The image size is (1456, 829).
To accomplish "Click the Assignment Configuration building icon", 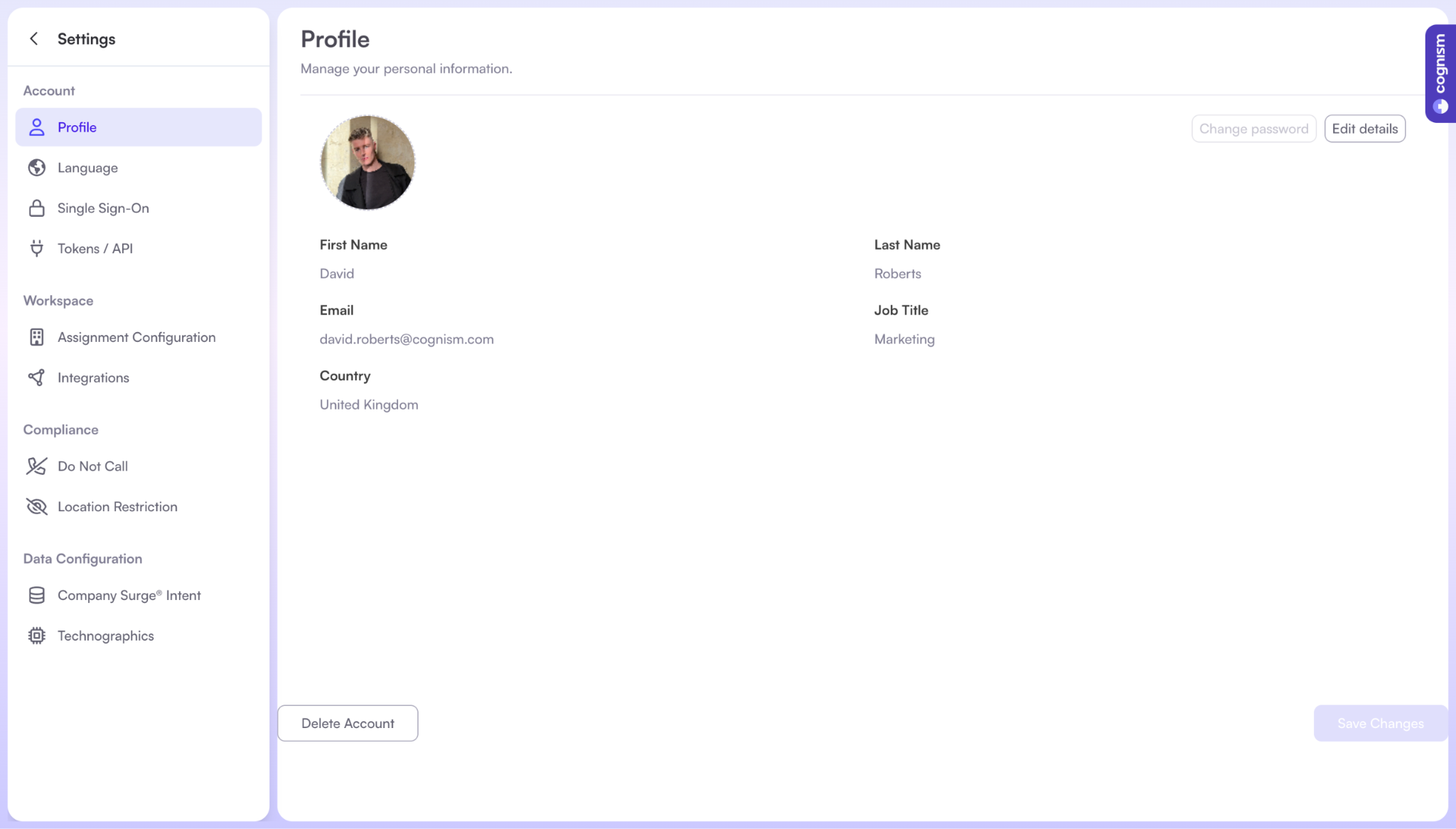I will coord(36,337).
